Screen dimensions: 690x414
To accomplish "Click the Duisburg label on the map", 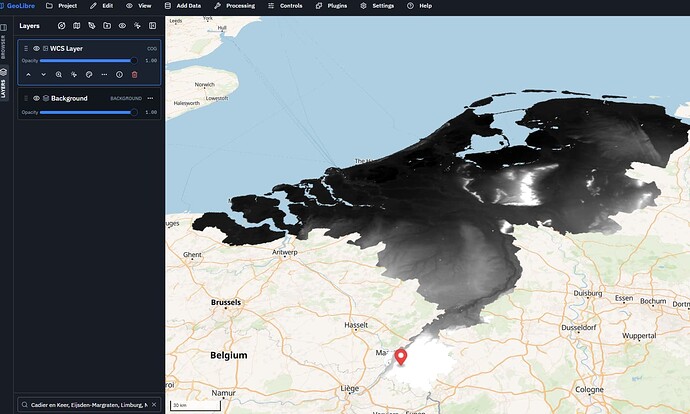I will click(588, 293).
